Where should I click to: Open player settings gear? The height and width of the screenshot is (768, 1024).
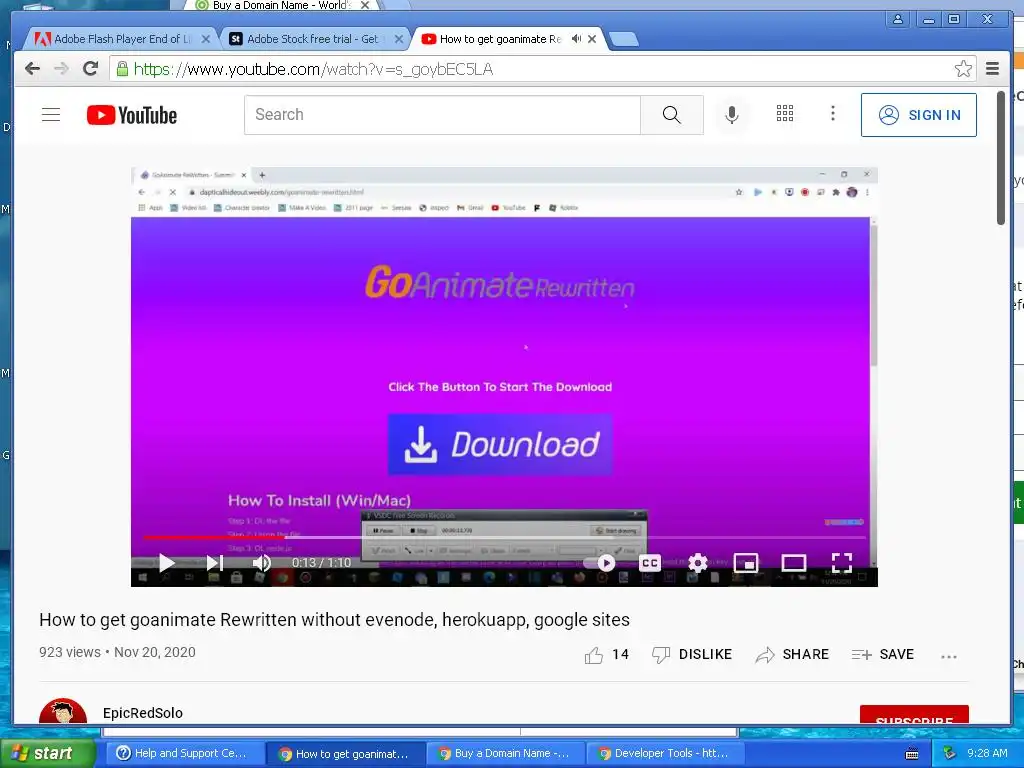pyautogui.click(x=697, y=562)
